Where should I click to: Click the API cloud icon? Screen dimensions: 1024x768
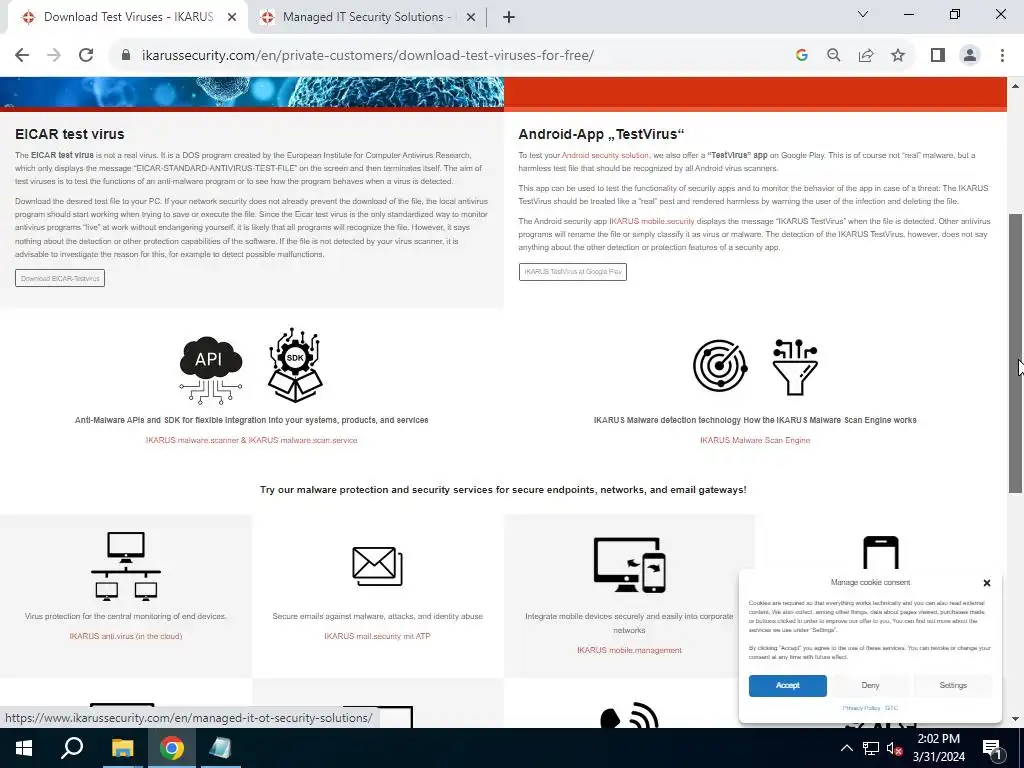(x=210, y=370)
